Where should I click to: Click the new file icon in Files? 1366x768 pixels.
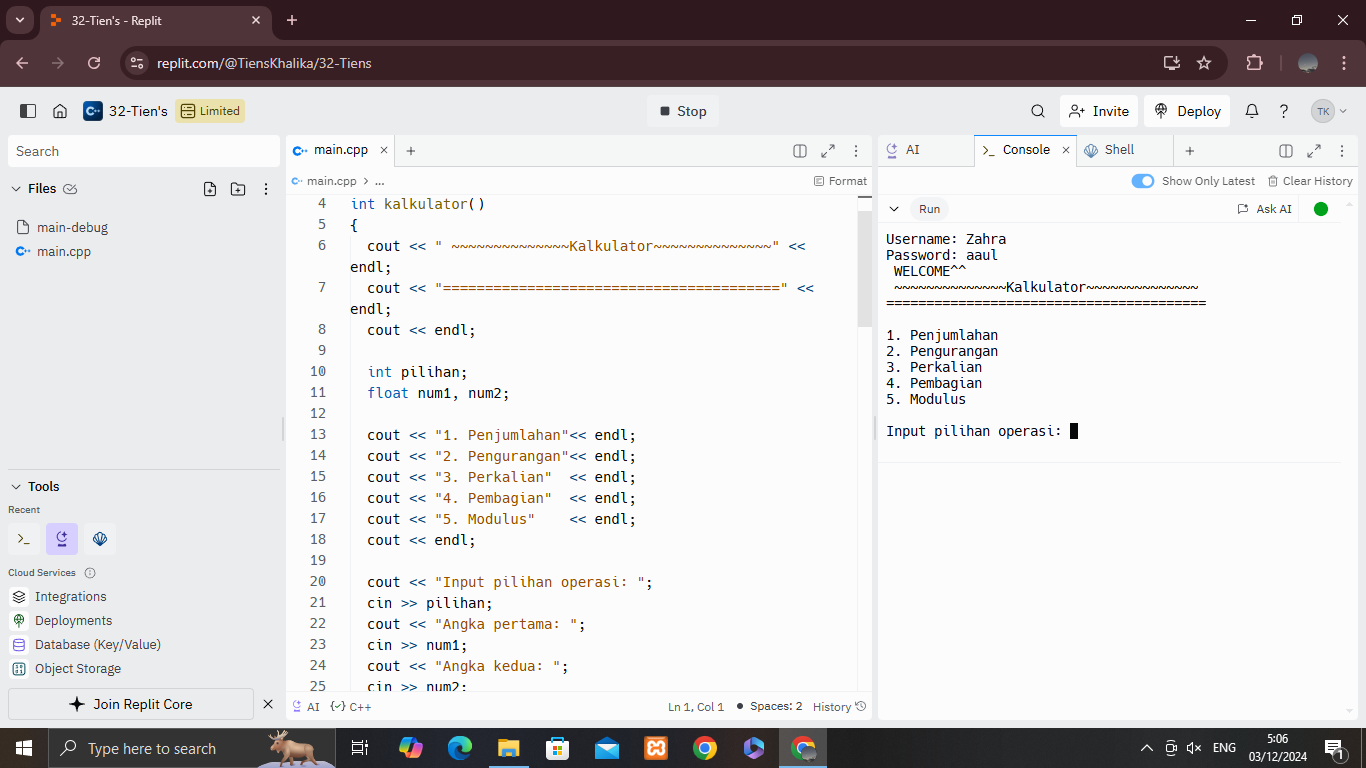click(x=210, y=189)
